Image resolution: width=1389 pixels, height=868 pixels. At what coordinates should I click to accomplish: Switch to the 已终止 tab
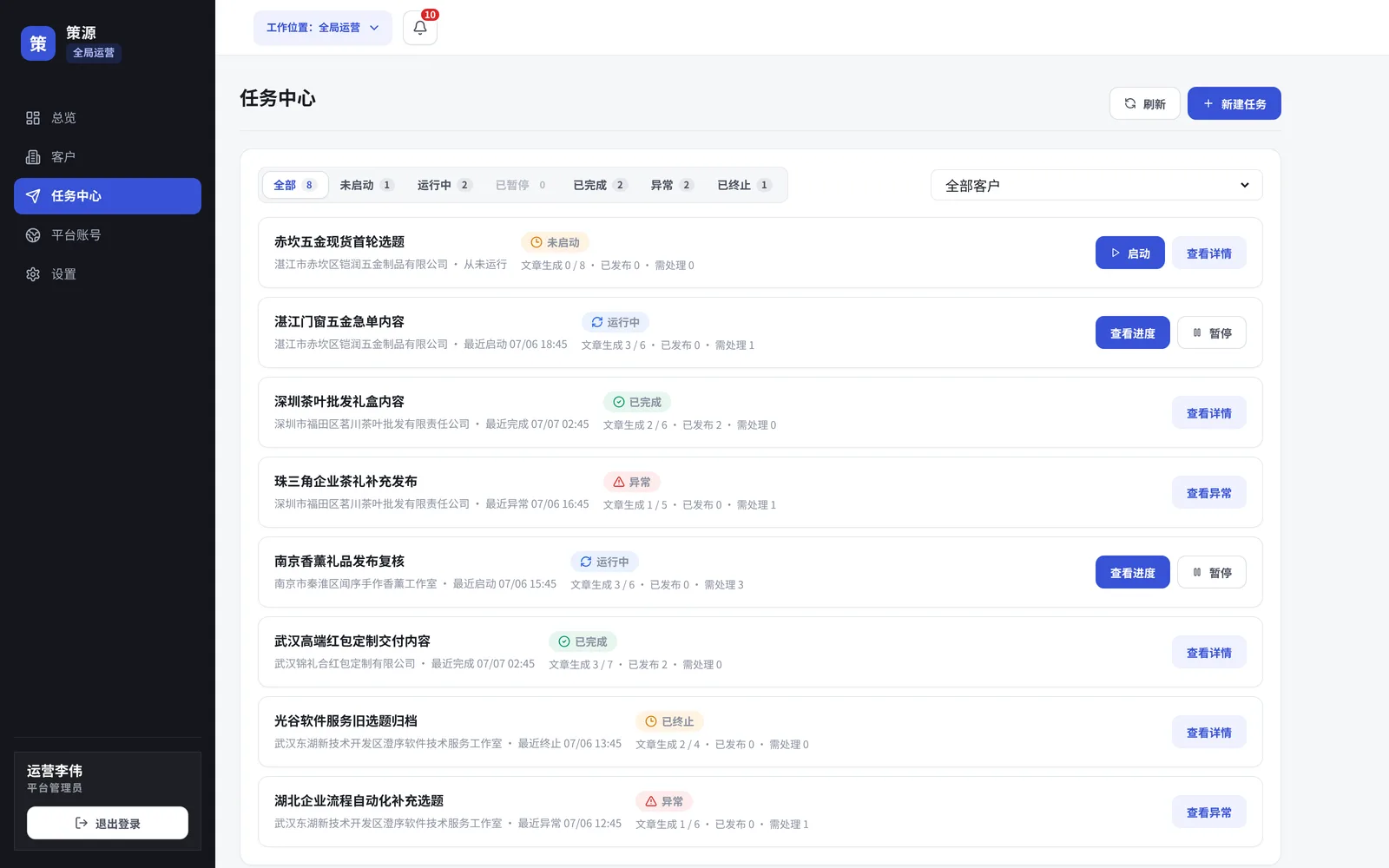(744, 185)
